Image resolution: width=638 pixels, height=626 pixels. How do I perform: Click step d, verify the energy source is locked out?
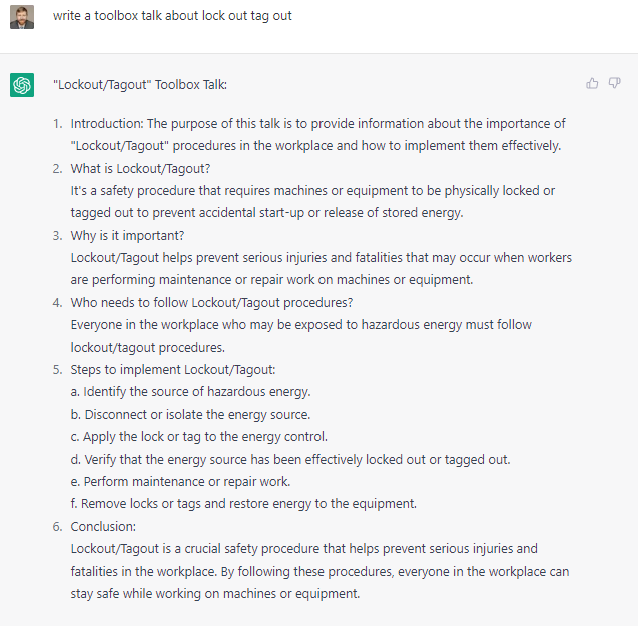click(290, 459)
